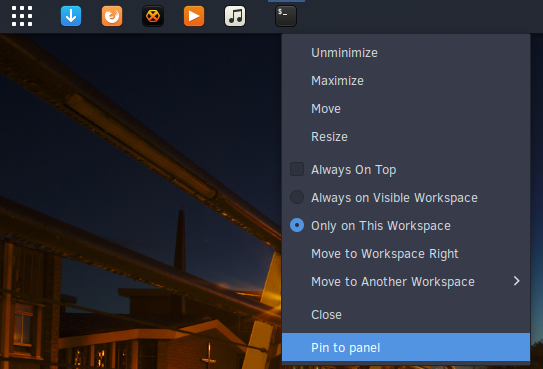Screen dimensions: 543x369
Task: Open the applications grid launcher
Action: [22, 16]
